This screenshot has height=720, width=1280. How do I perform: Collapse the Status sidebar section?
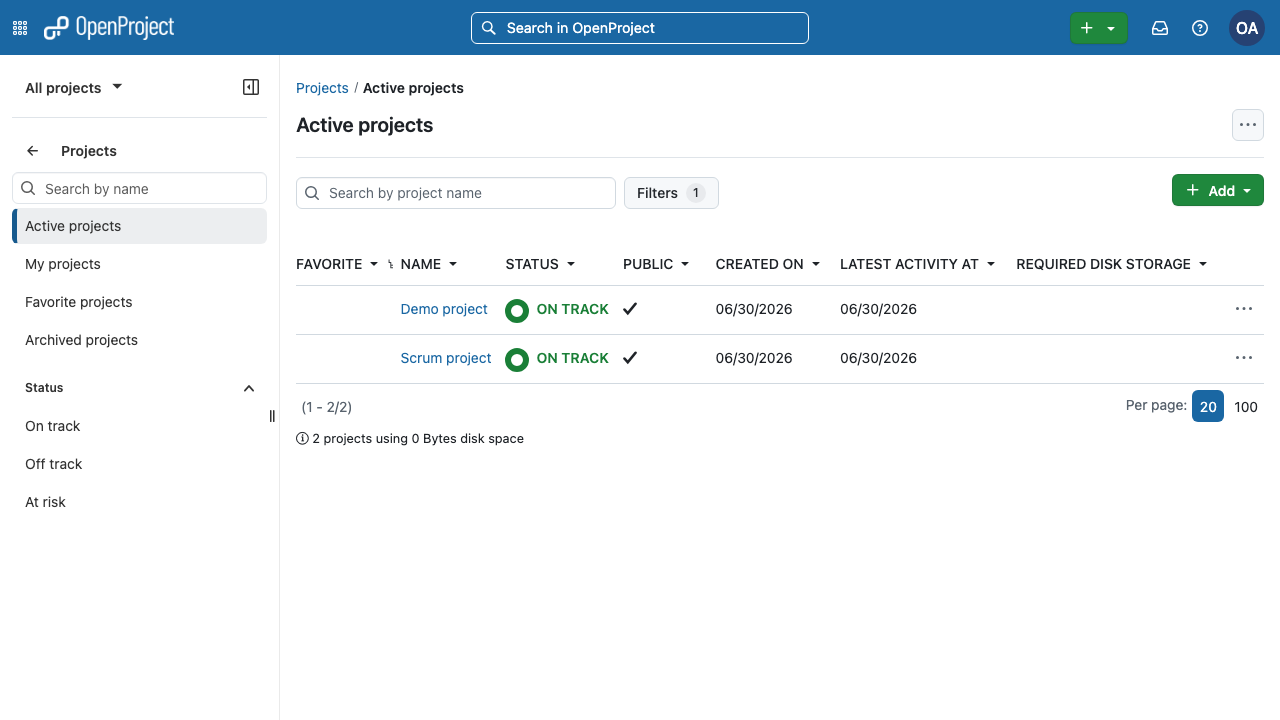click(x=249, y=388)
